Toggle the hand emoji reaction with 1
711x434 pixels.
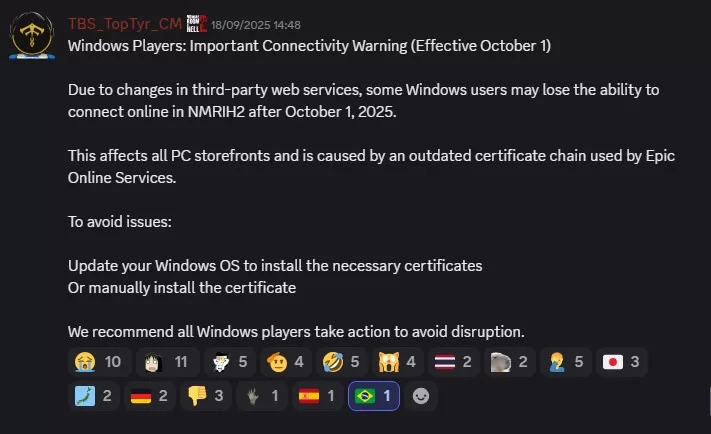click(x=264, y=396)
